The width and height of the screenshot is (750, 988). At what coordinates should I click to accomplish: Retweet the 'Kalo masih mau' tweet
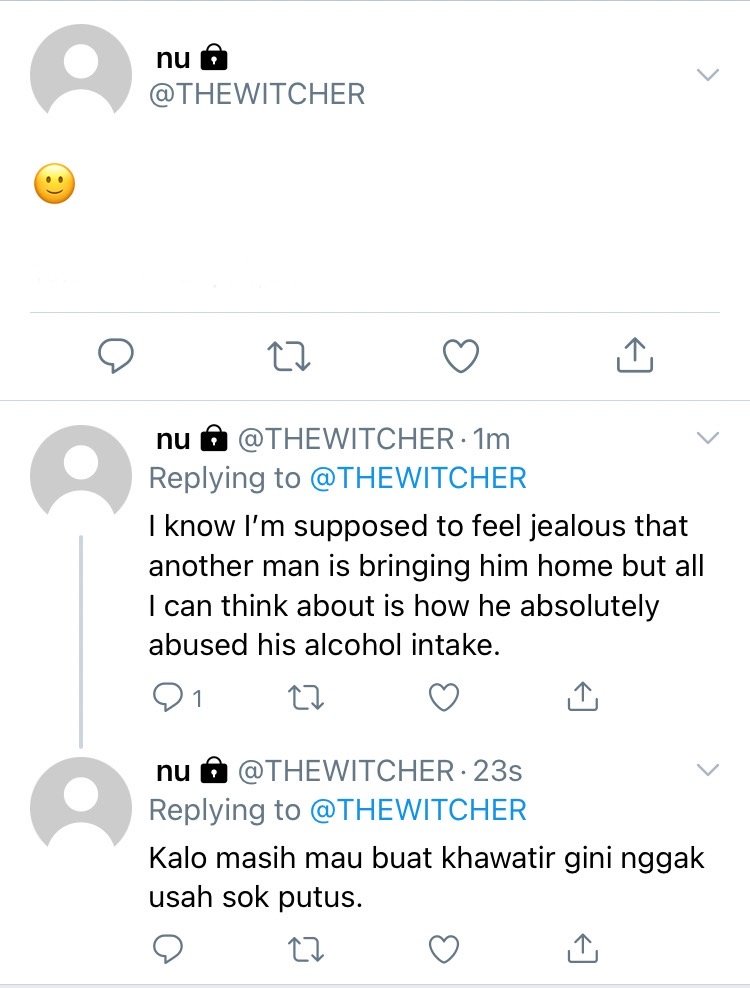point(306,949)
